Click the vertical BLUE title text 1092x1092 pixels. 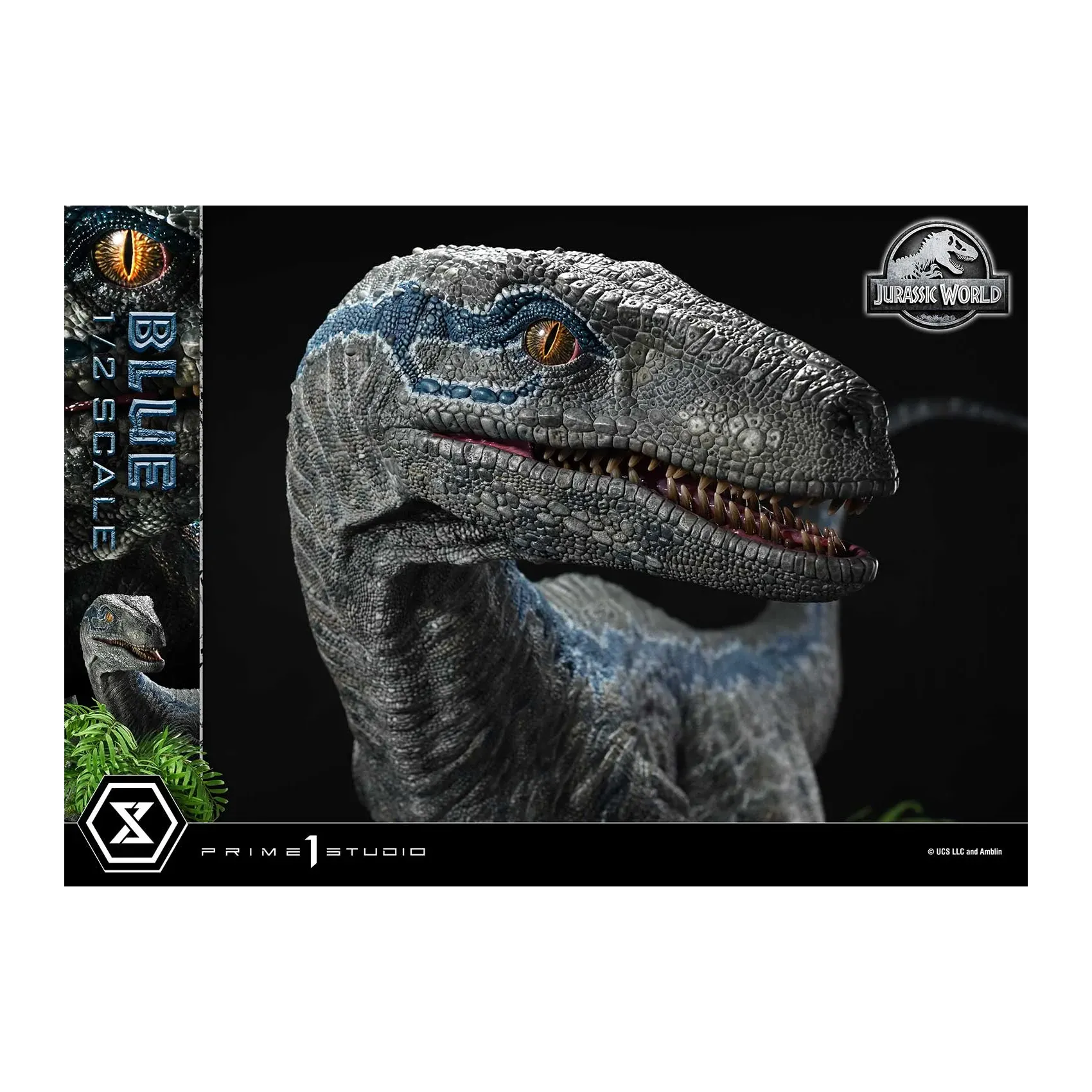[152, 401]
